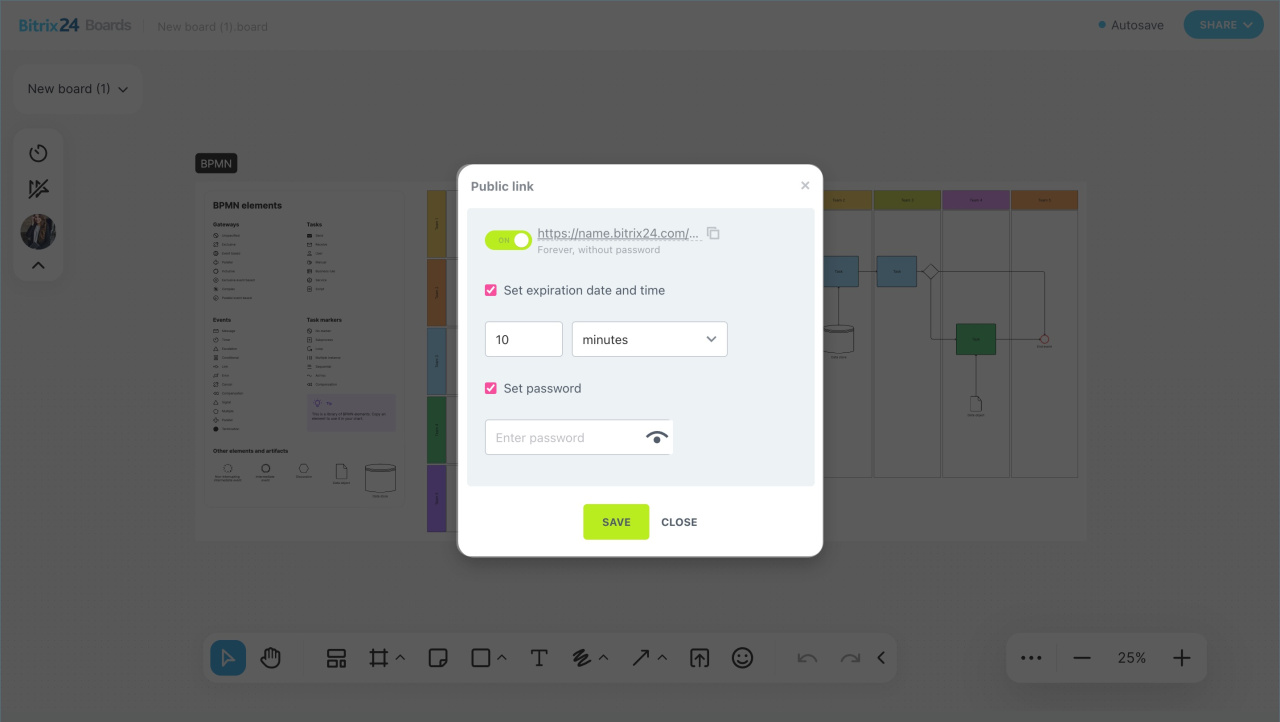This screenshot has height=722, width=1280.
Task: Open the three-dots more options menu
Action: point(1031,658)
